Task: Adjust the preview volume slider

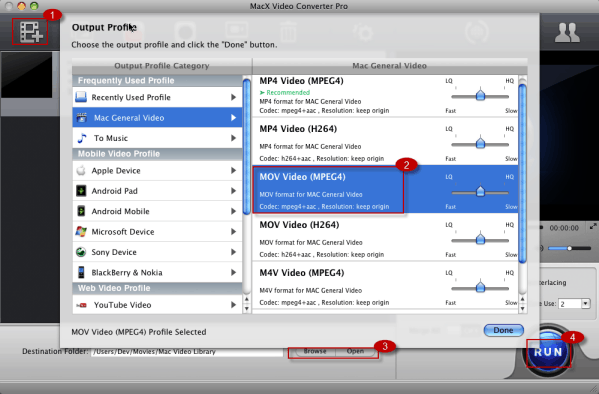Action: (570, 248)
